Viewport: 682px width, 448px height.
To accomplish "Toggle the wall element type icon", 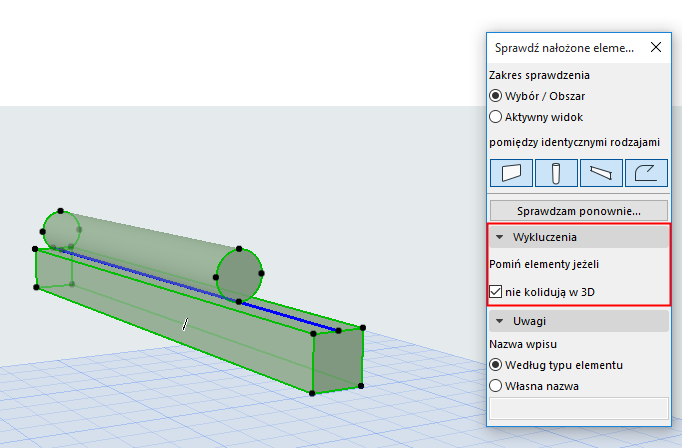I will (x=511, y=173).
